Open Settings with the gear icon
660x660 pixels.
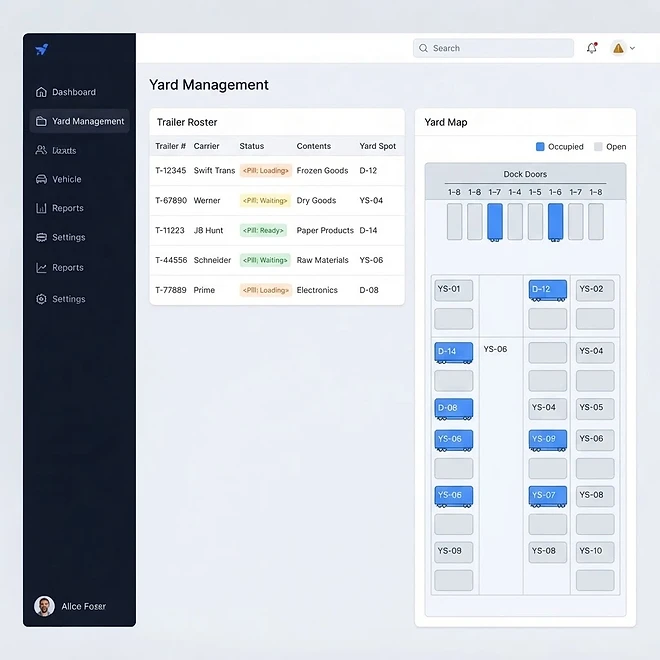click(61, 299)
